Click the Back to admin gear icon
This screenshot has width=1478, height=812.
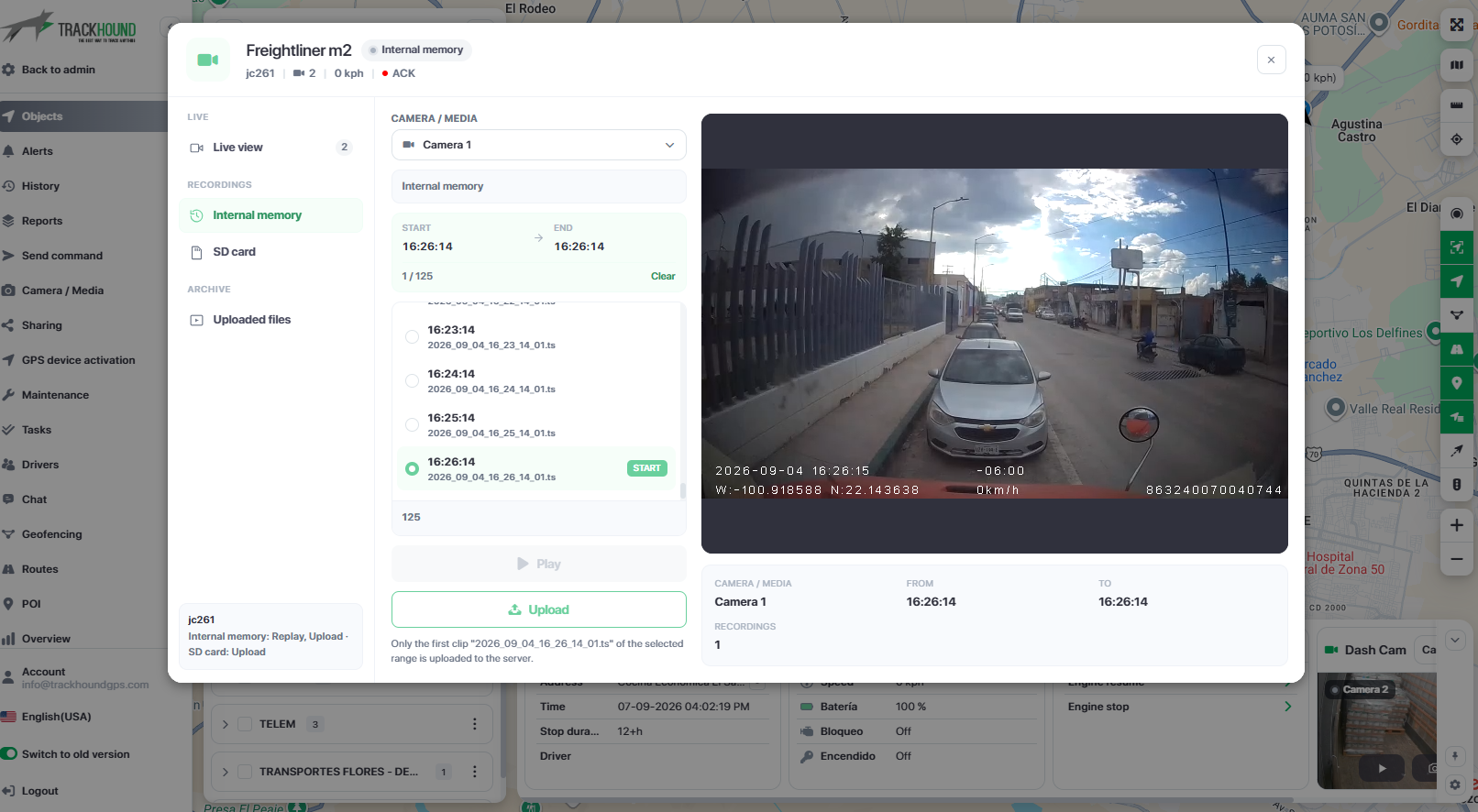coord(8,70)
